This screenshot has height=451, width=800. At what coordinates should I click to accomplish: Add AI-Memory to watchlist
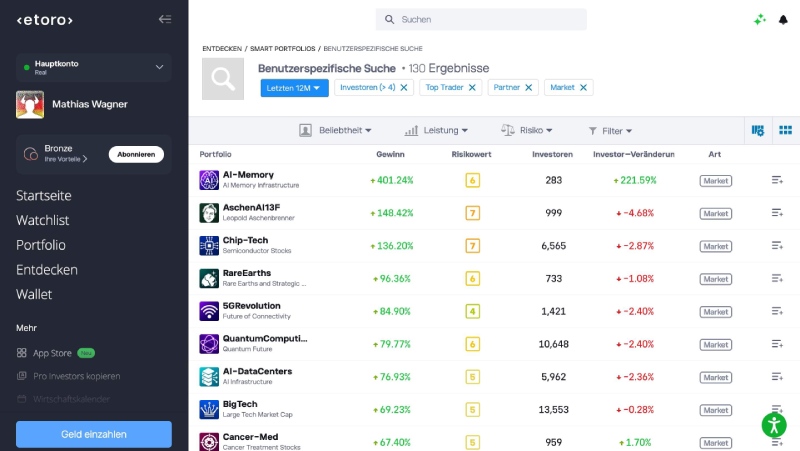[777, 180]
